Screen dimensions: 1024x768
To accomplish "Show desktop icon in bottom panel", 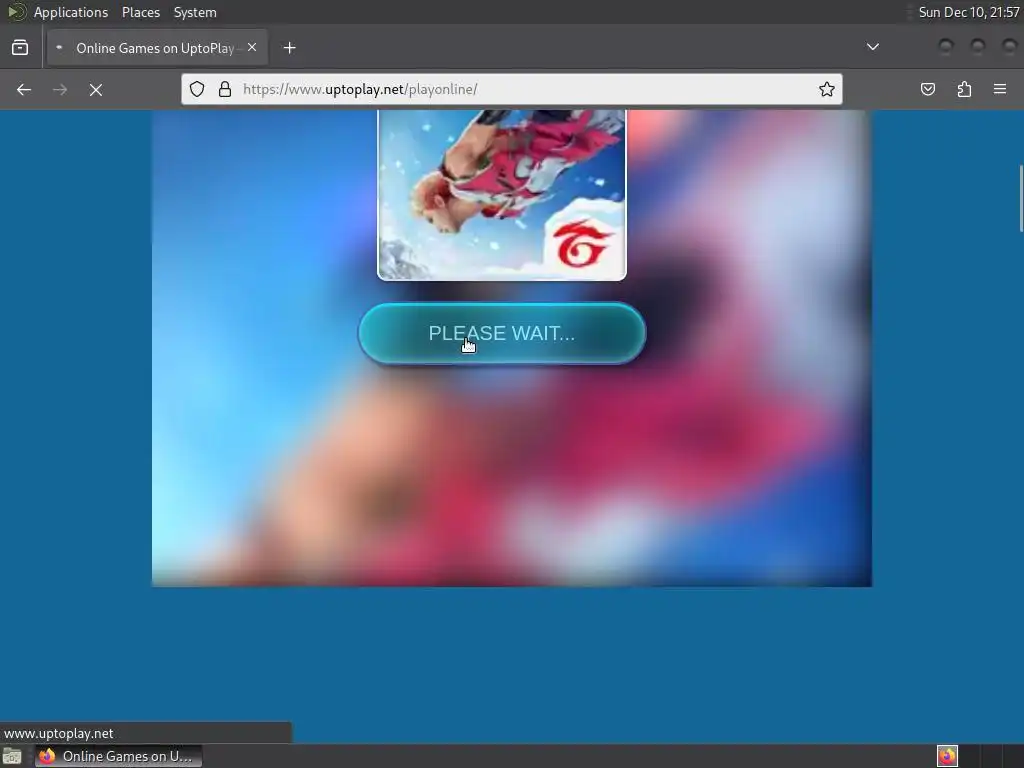I will point(12,756).
